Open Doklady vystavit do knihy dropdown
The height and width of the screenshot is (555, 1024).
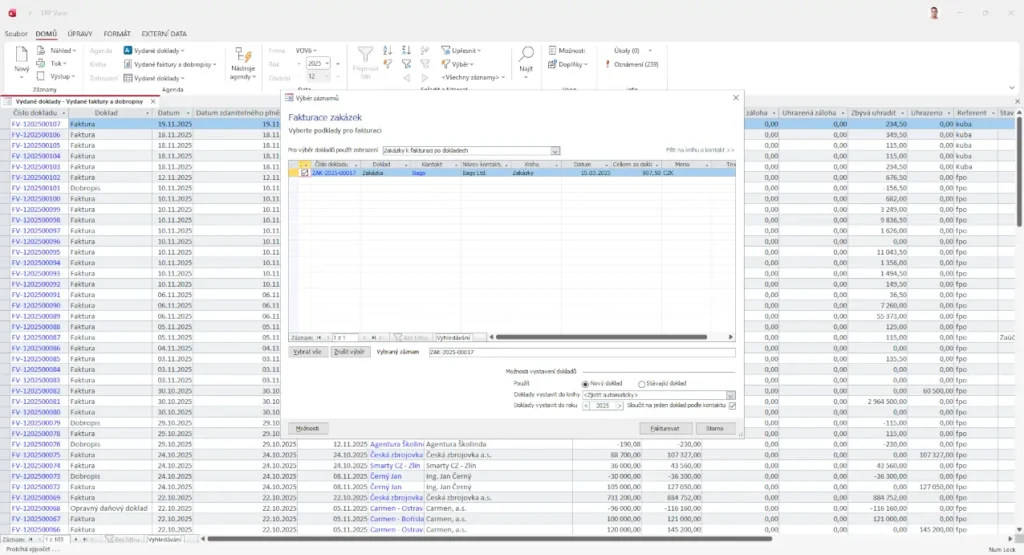click(731, 395)
